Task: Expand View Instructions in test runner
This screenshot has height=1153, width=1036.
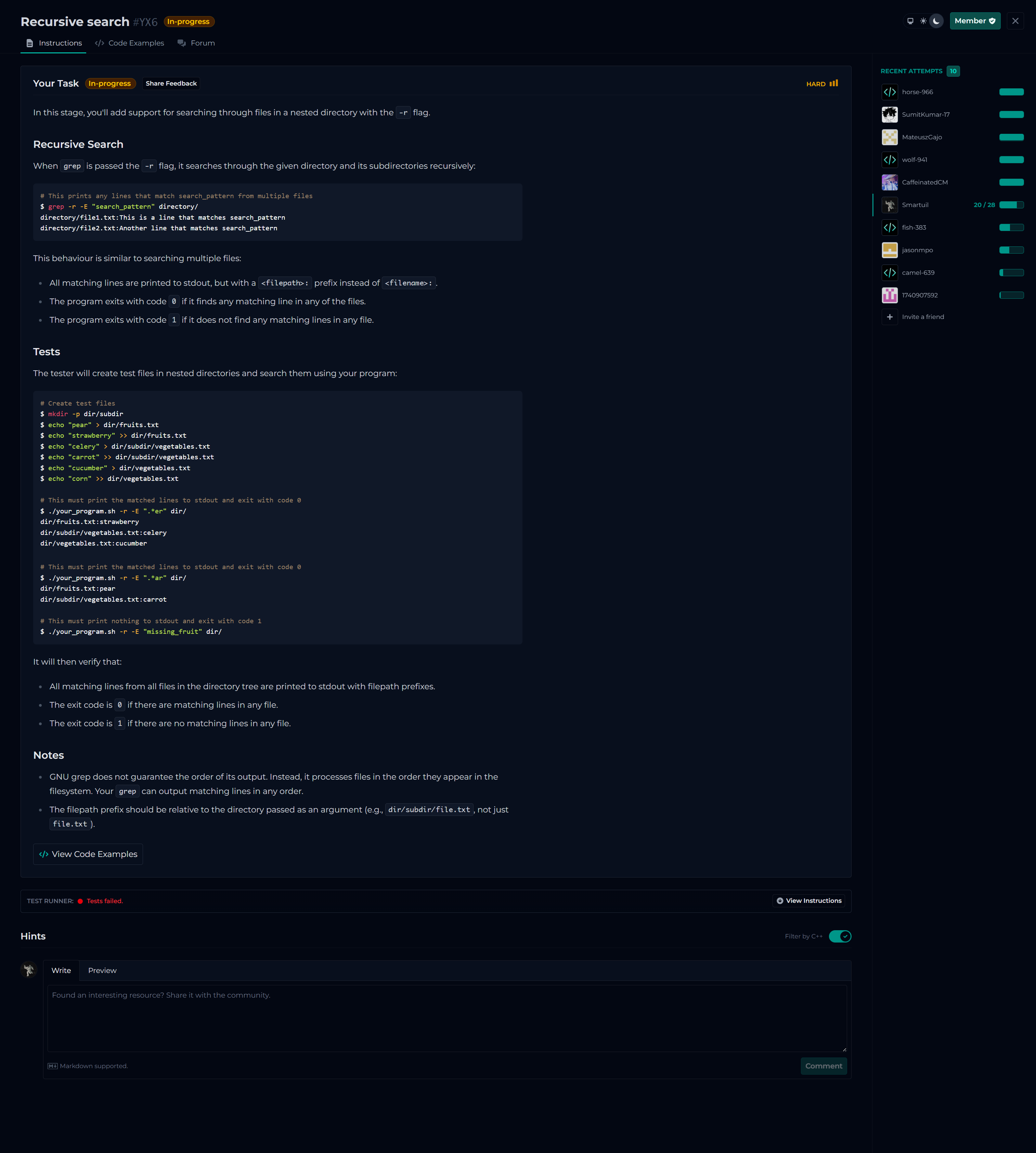Action: (x=808, y=901)
